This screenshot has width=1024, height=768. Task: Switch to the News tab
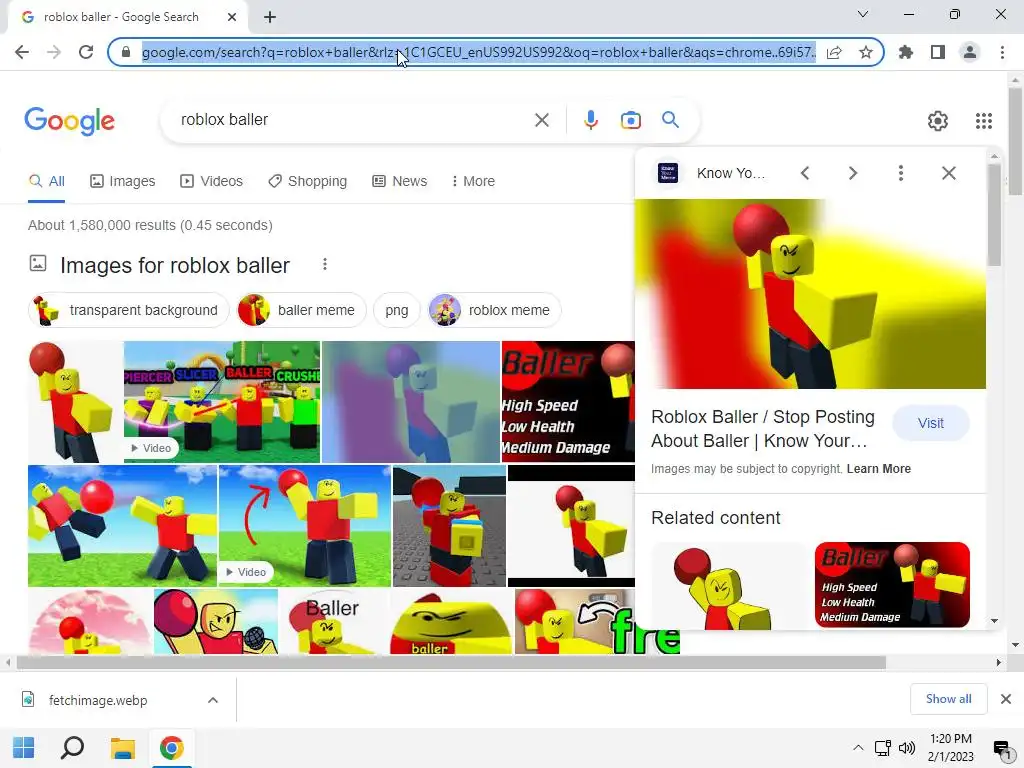pyautogui.click(x=400, y=181)
